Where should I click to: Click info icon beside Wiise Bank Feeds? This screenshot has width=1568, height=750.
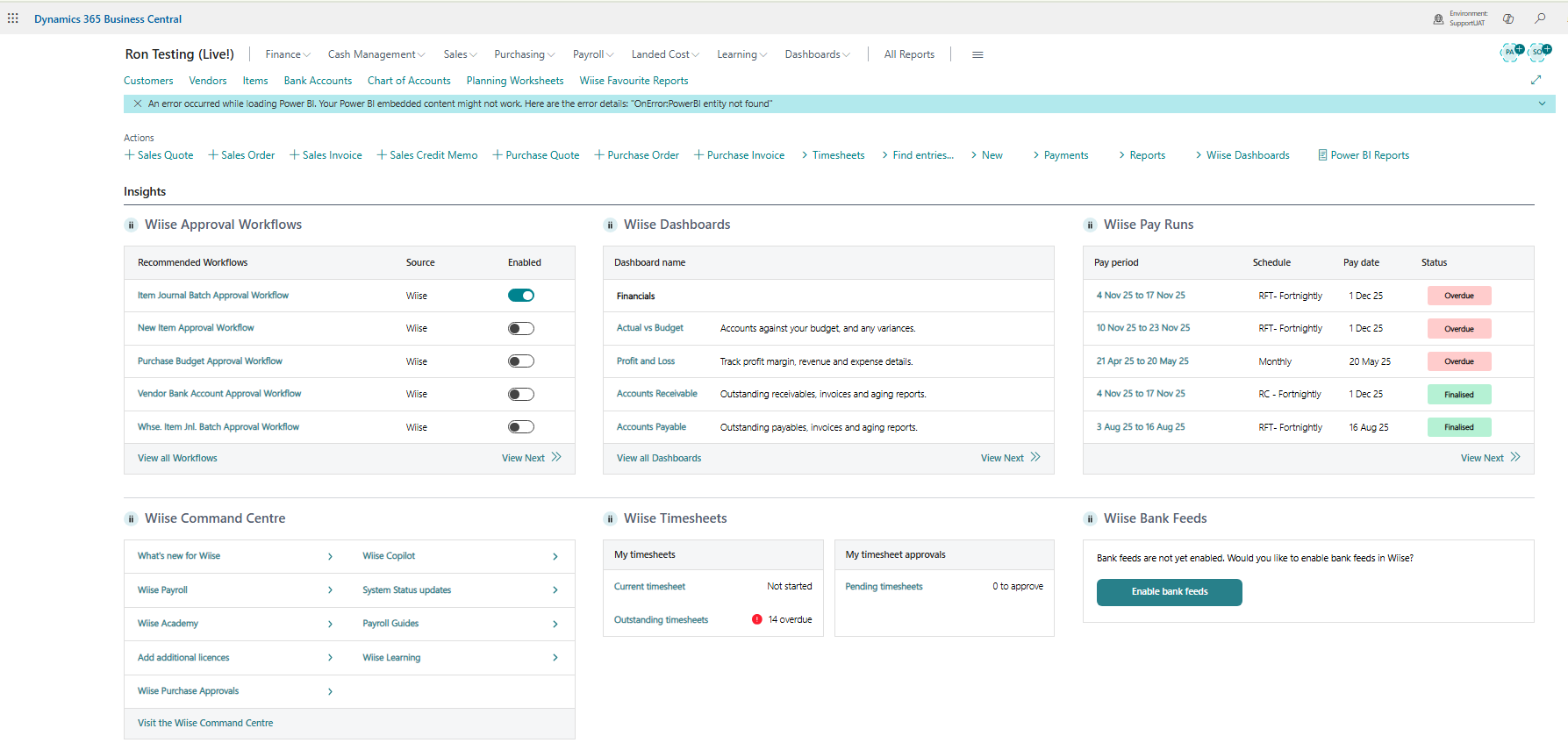click(1090, 519)
